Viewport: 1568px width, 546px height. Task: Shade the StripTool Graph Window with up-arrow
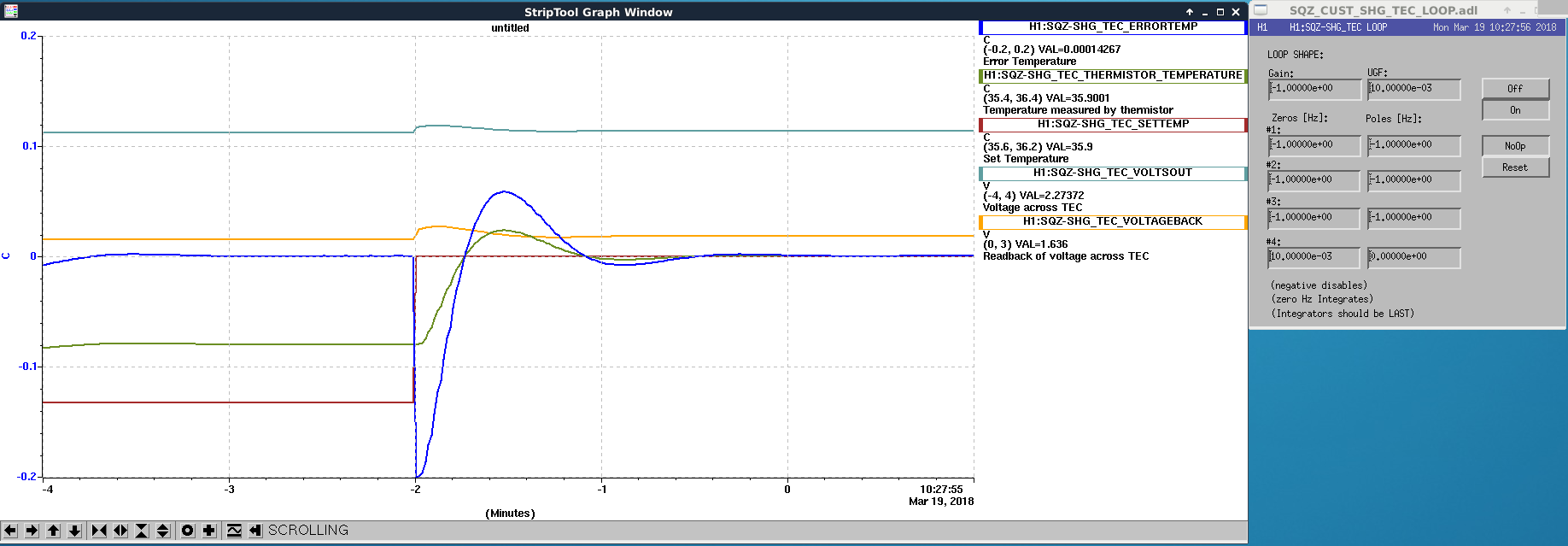point(1190,12)
